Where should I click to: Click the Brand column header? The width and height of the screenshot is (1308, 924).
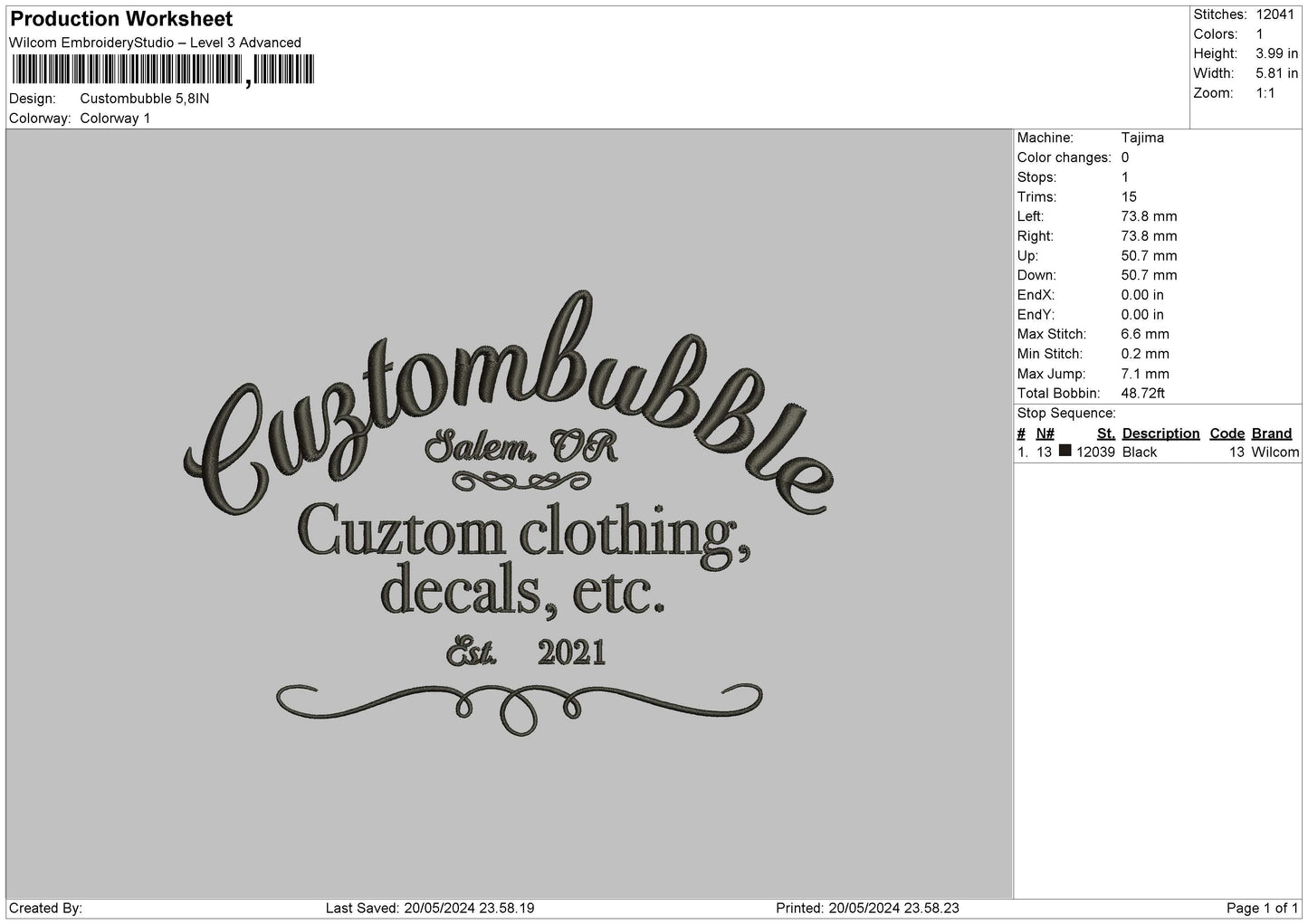pyautogui.click(x=1272, y=433)
